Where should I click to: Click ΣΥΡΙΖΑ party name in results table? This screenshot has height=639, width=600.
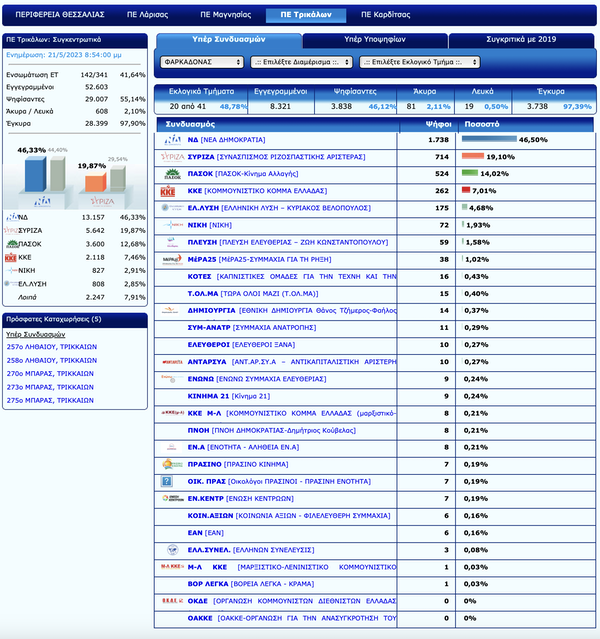(x=276, y=157)
